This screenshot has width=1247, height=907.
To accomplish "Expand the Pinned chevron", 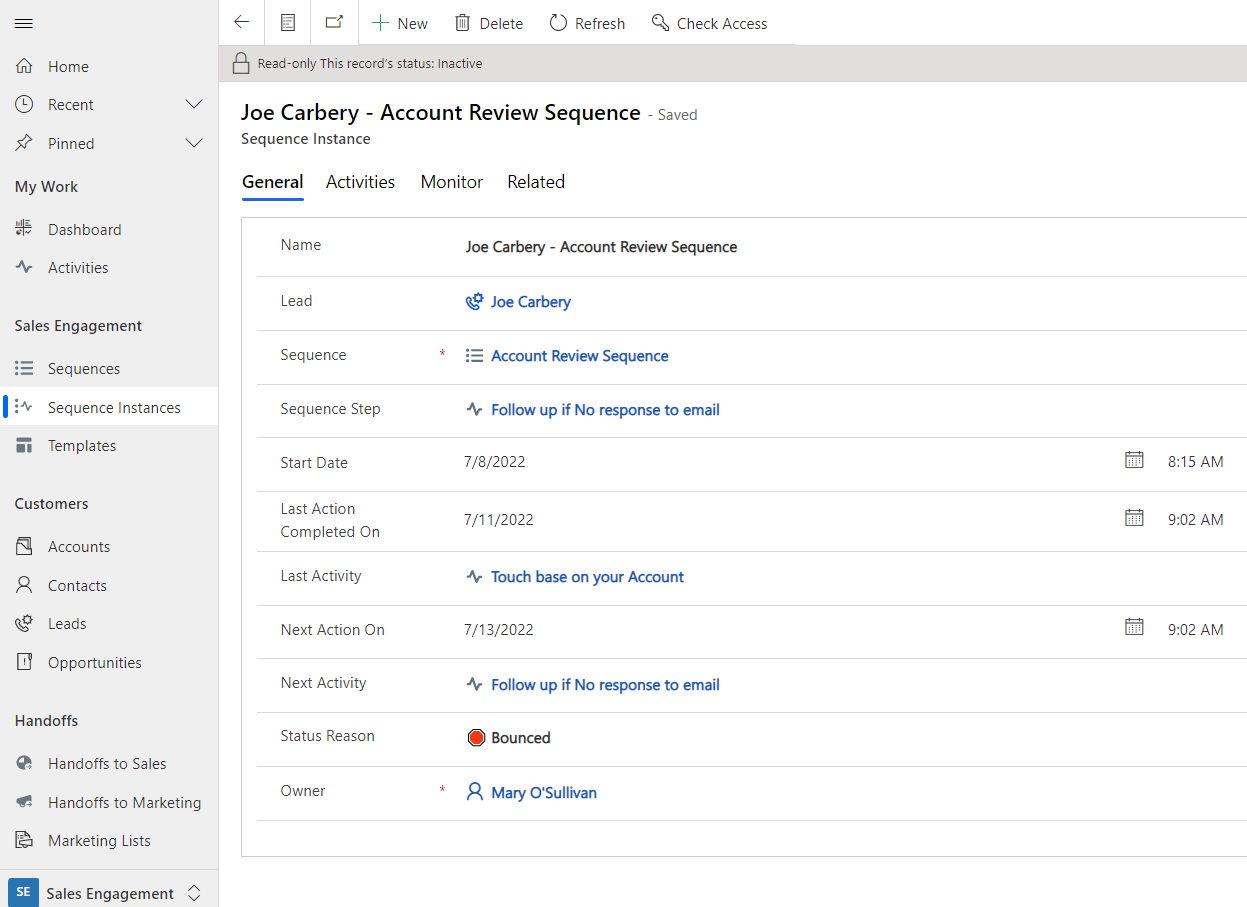I will (195, 143).
